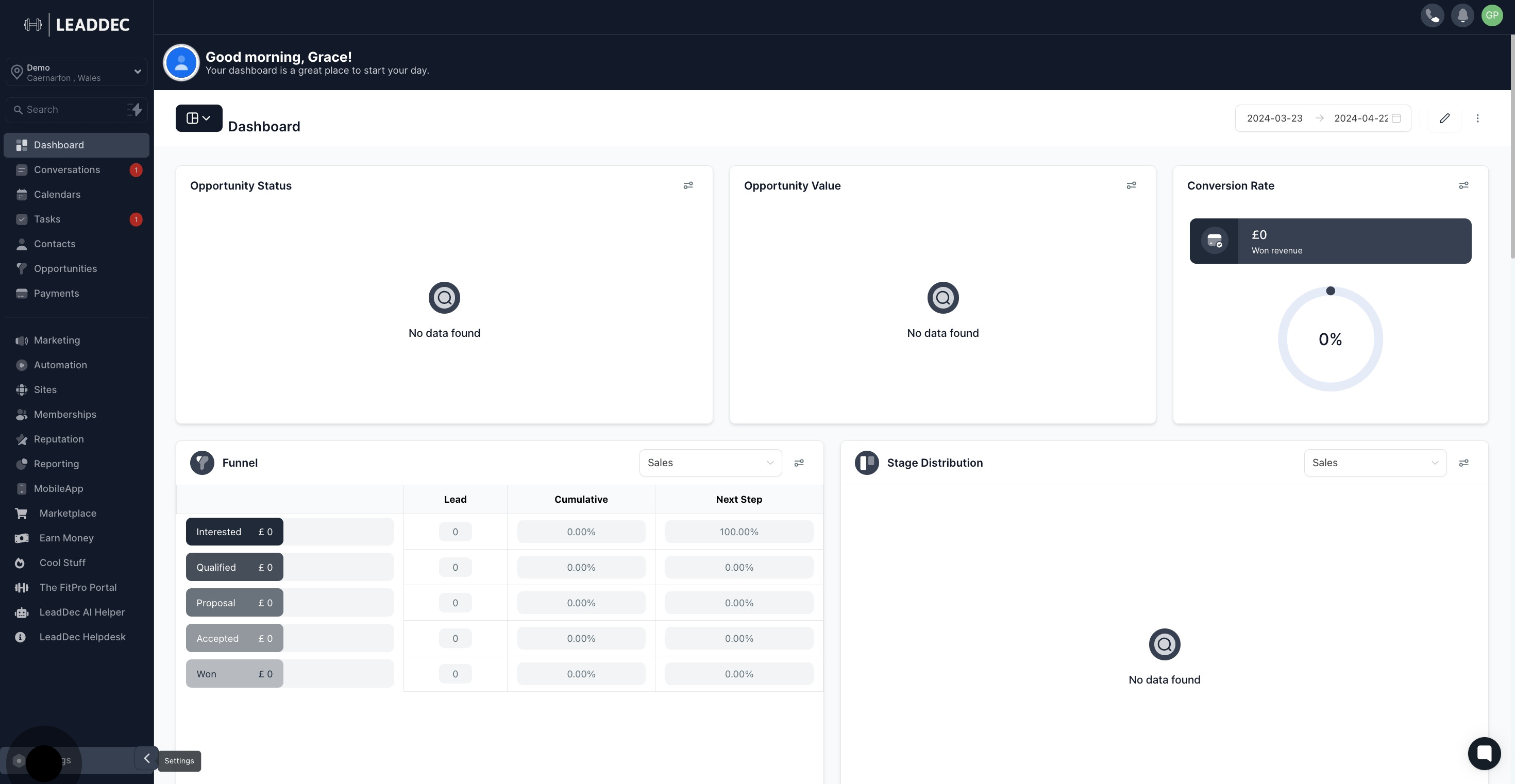Open Marketplace in sidebar

76,513
